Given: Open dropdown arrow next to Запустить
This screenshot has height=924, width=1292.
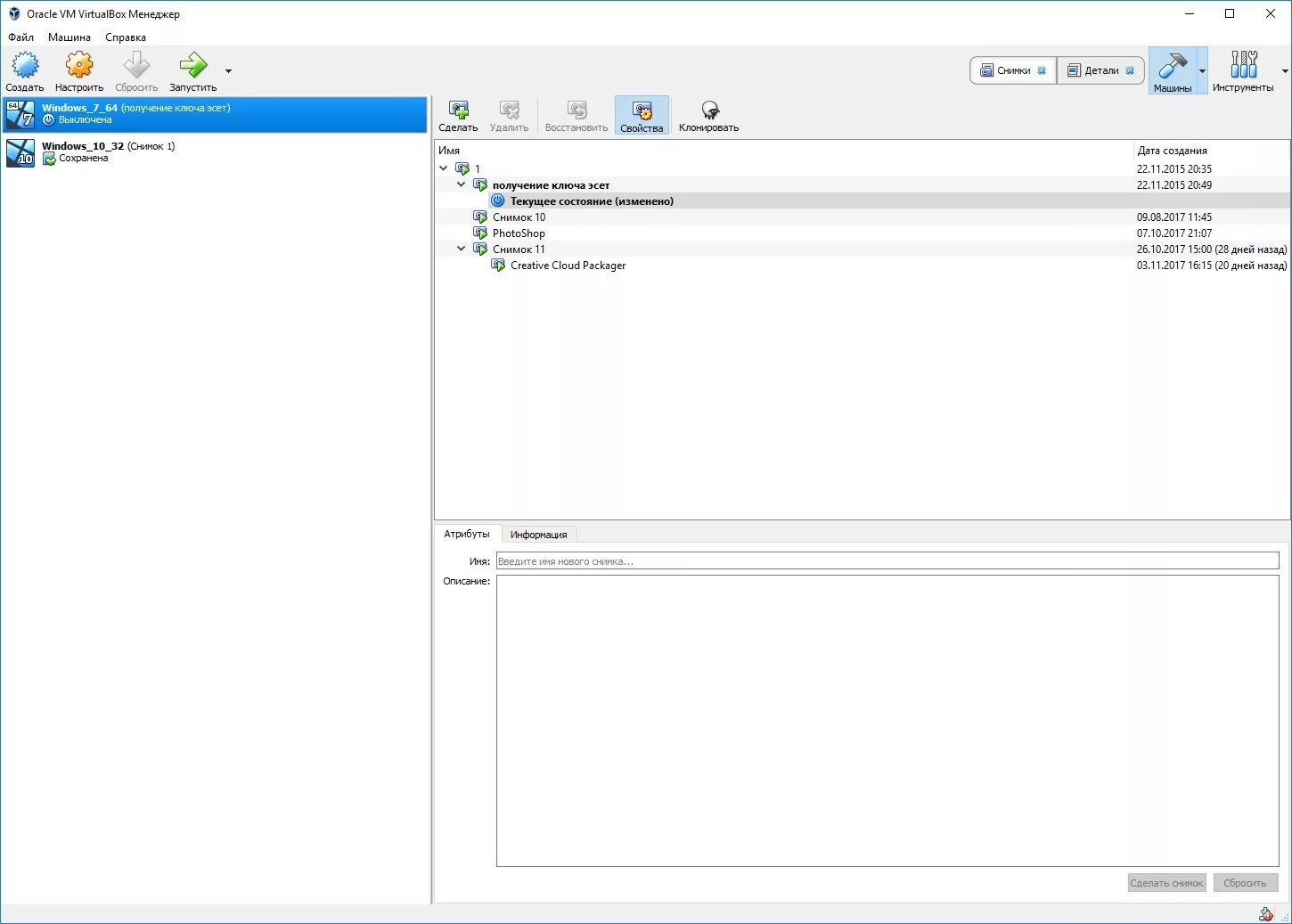Looking at the screenshot, I should [228, 71].
